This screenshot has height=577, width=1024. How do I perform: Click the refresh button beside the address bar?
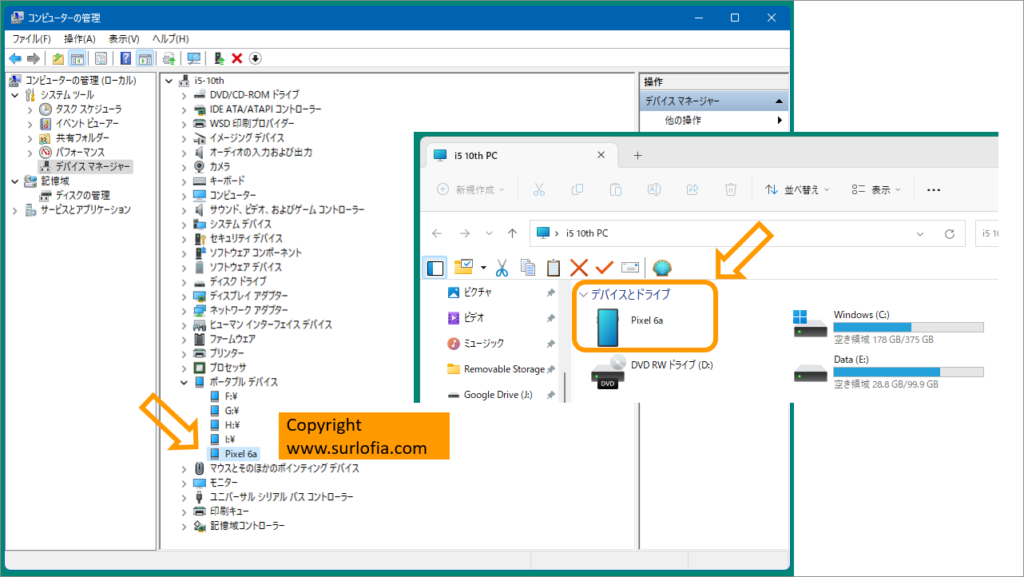(948, 233)
